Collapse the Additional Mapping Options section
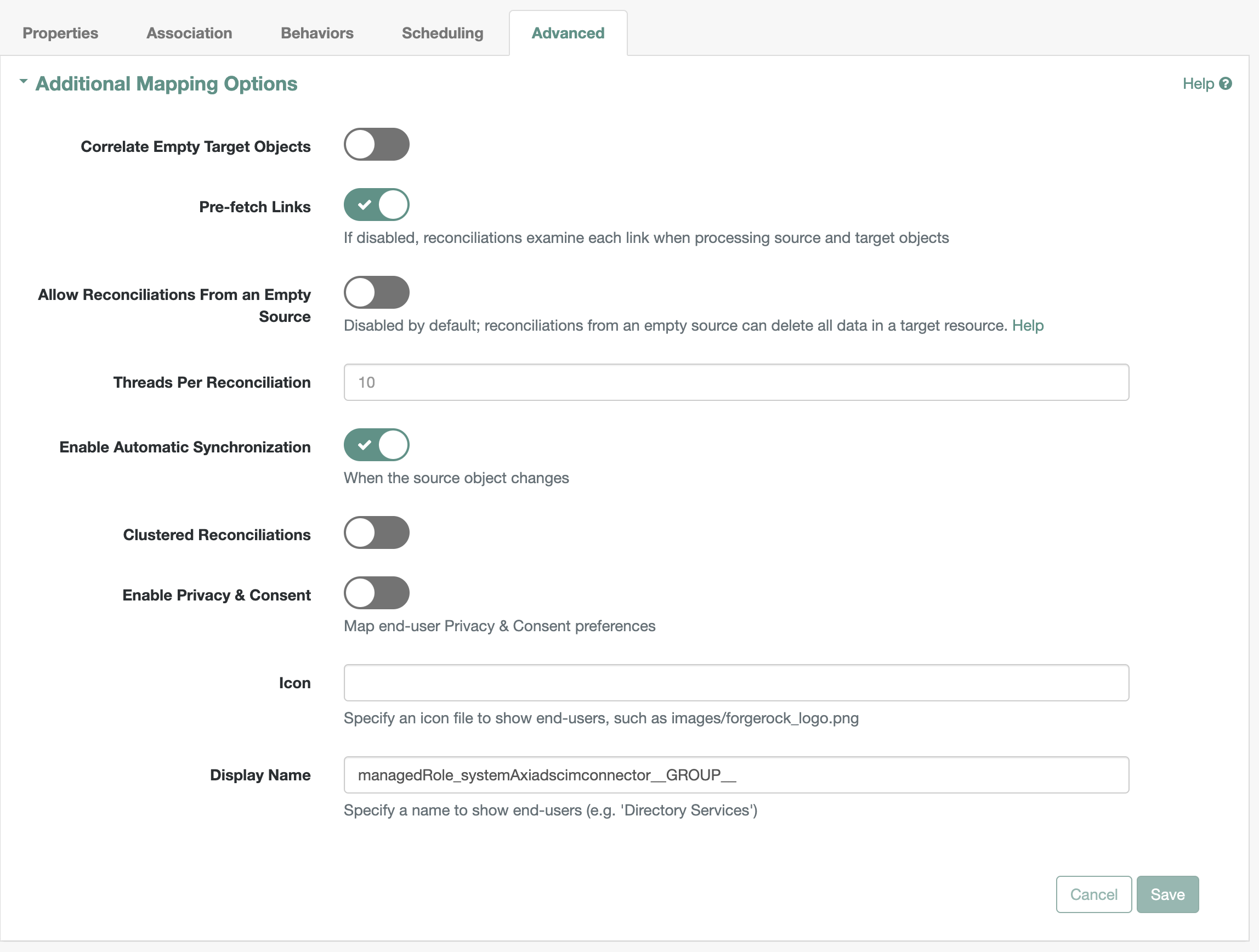1259x952 pixels. tap(24, 81)
